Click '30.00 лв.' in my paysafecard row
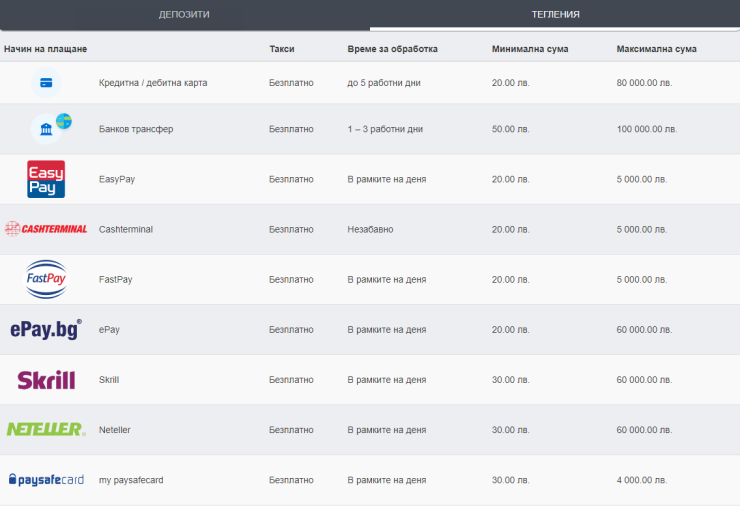The height and width of the screenshot is (506, 740). (511, 480)
